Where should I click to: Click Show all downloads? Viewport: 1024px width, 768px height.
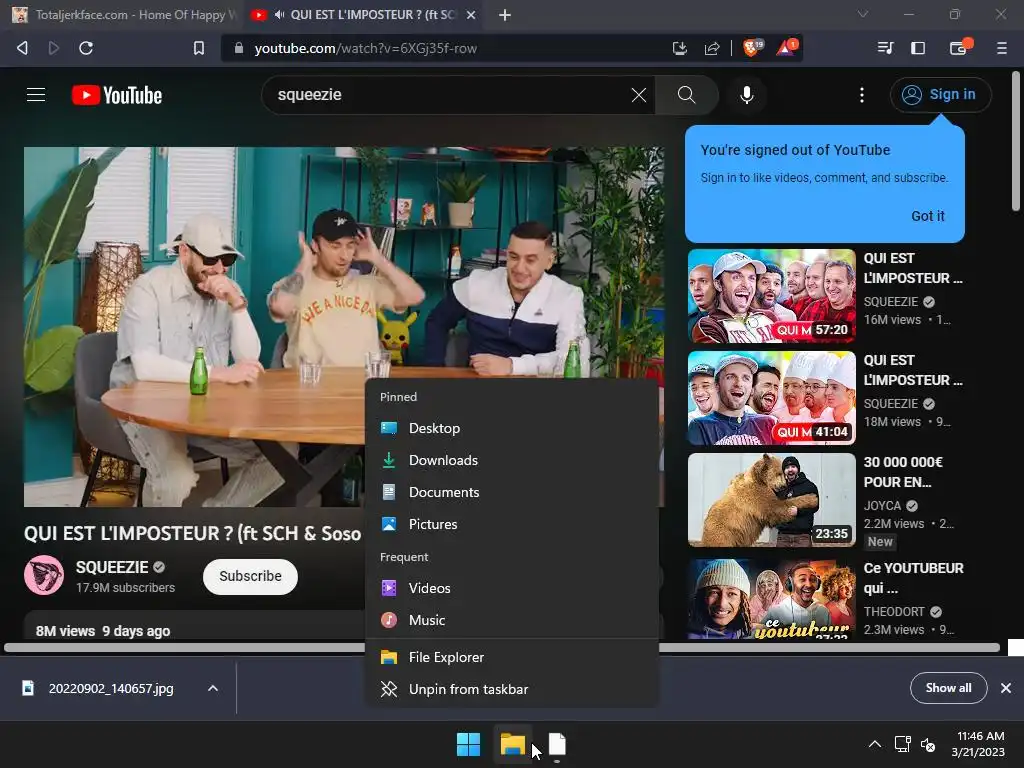tap(948, 688)
